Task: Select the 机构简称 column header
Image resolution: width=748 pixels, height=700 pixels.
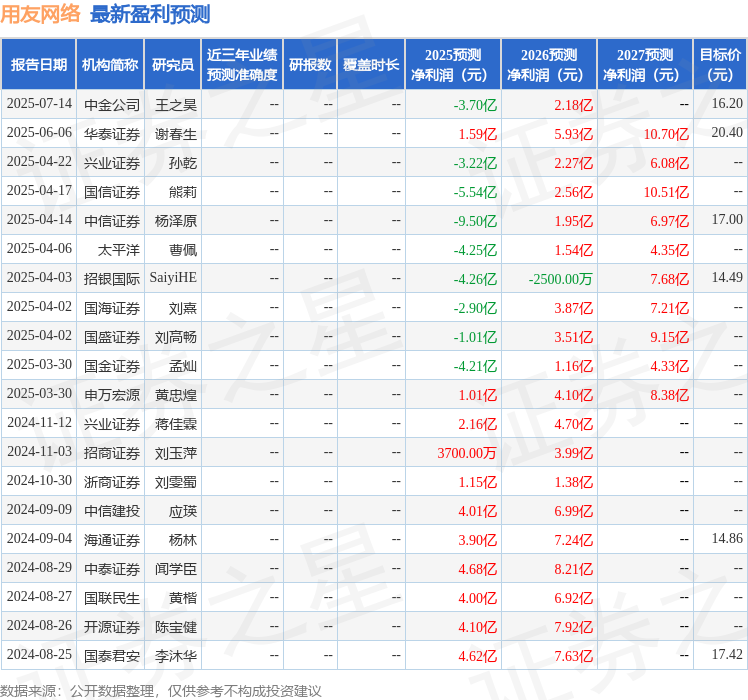Action: coord(110,65)
